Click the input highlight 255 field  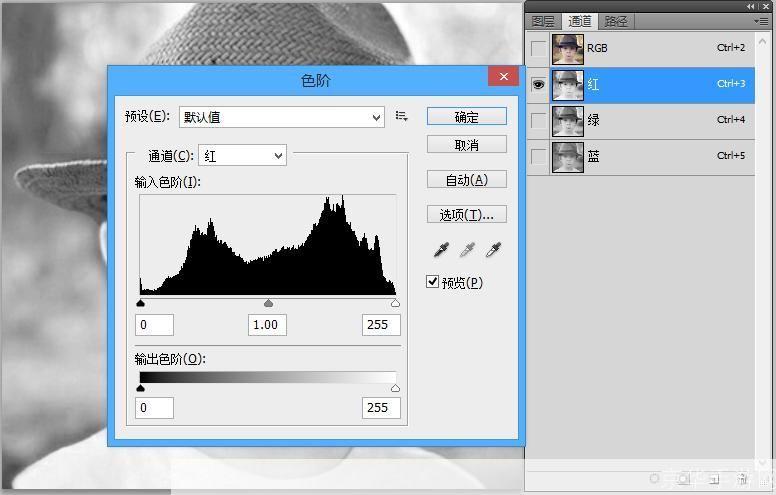381,325
